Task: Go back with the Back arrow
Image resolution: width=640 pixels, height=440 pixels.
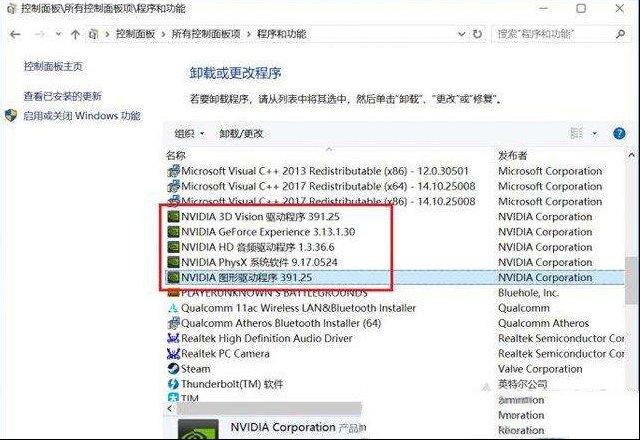Action: point(15,34)
